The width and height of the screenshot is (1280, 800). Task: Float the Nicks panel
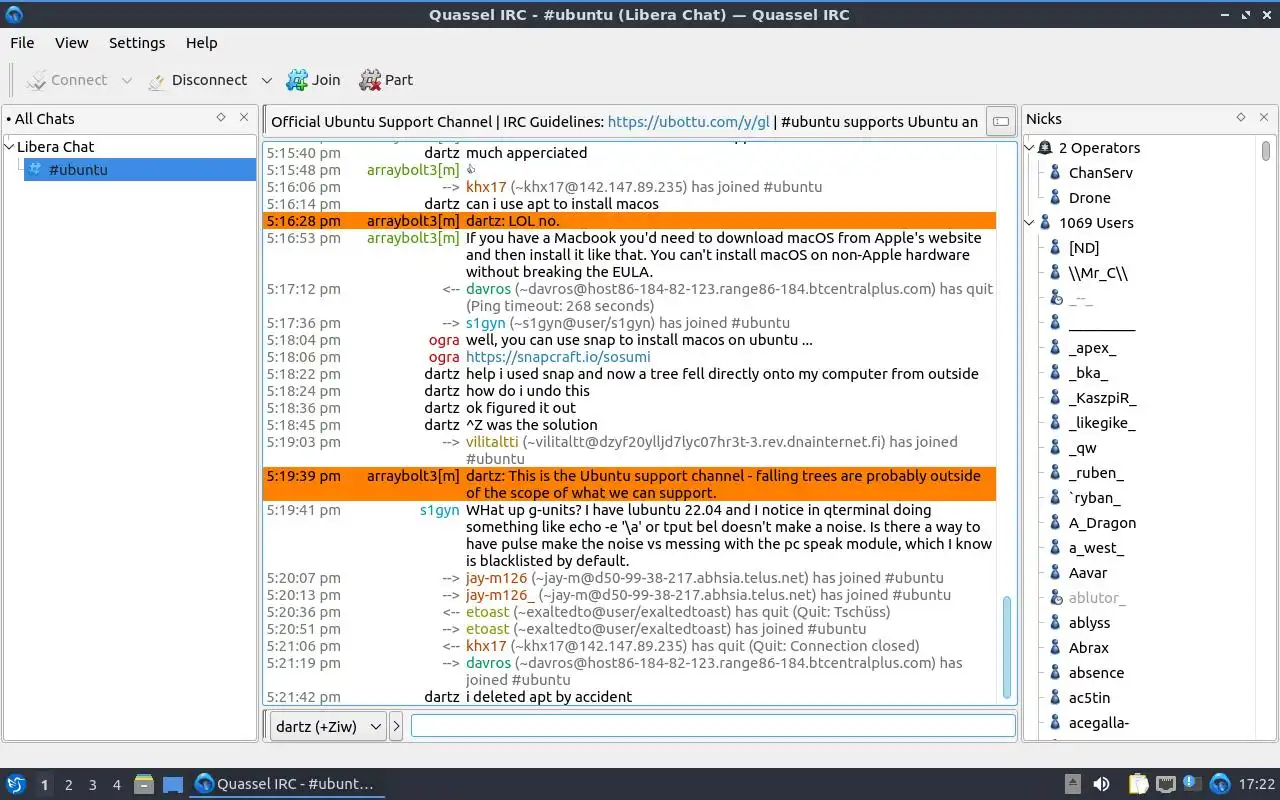point(1241,118)
